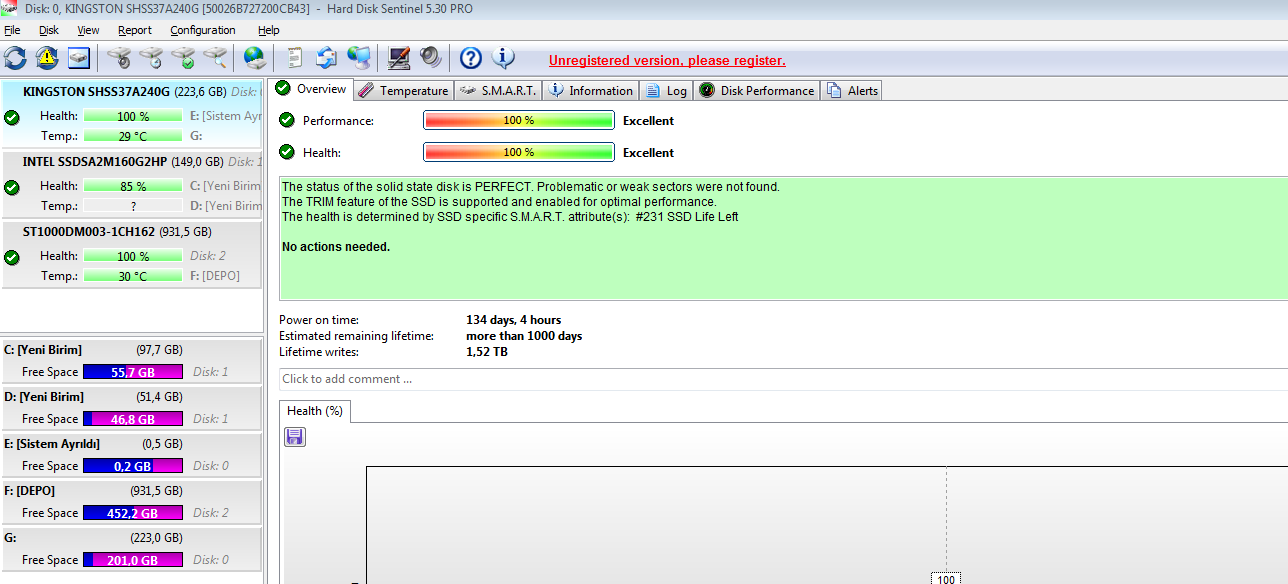Click the 134 days, 4 hours value

pos(514,320)
